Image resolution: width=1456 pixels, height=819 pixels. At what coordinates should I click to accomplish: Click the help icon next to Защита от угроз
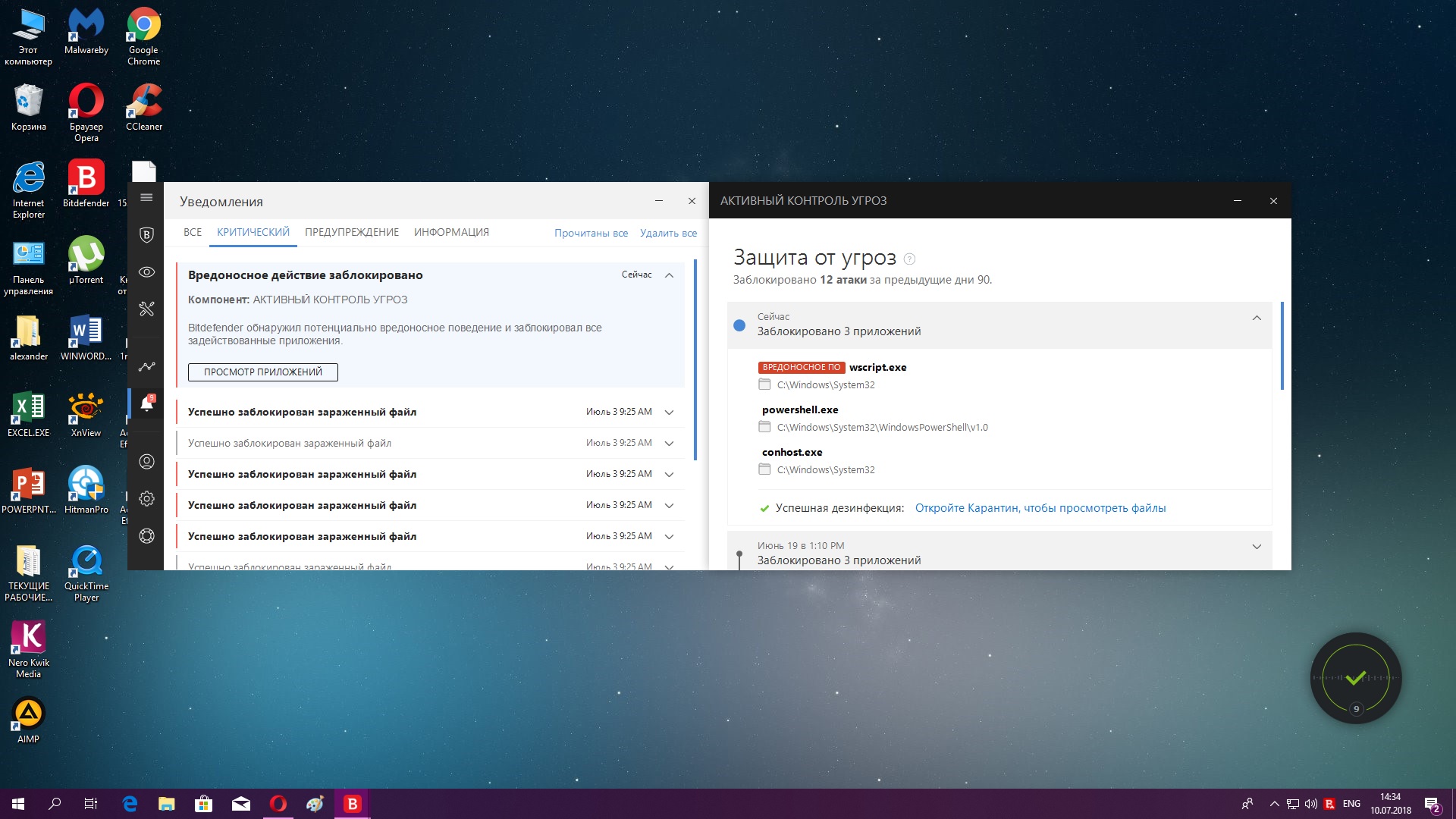[910, 259]
